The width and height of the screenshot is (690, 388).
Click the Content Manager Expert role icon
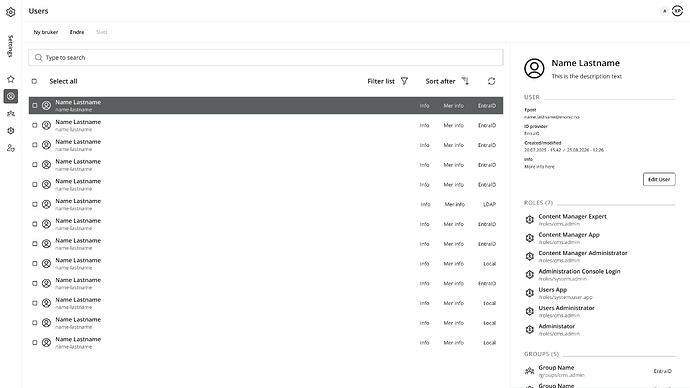(x=530, y=220)
